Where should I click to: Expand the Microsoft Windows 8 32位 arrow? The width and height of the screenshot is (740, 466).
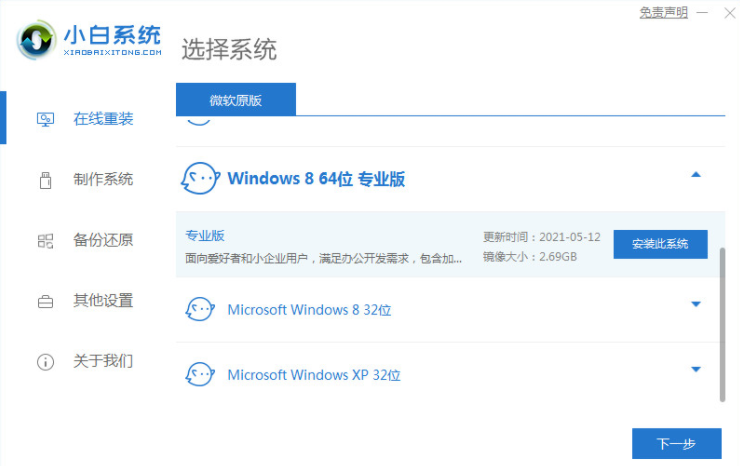click(x=696, y=304)
